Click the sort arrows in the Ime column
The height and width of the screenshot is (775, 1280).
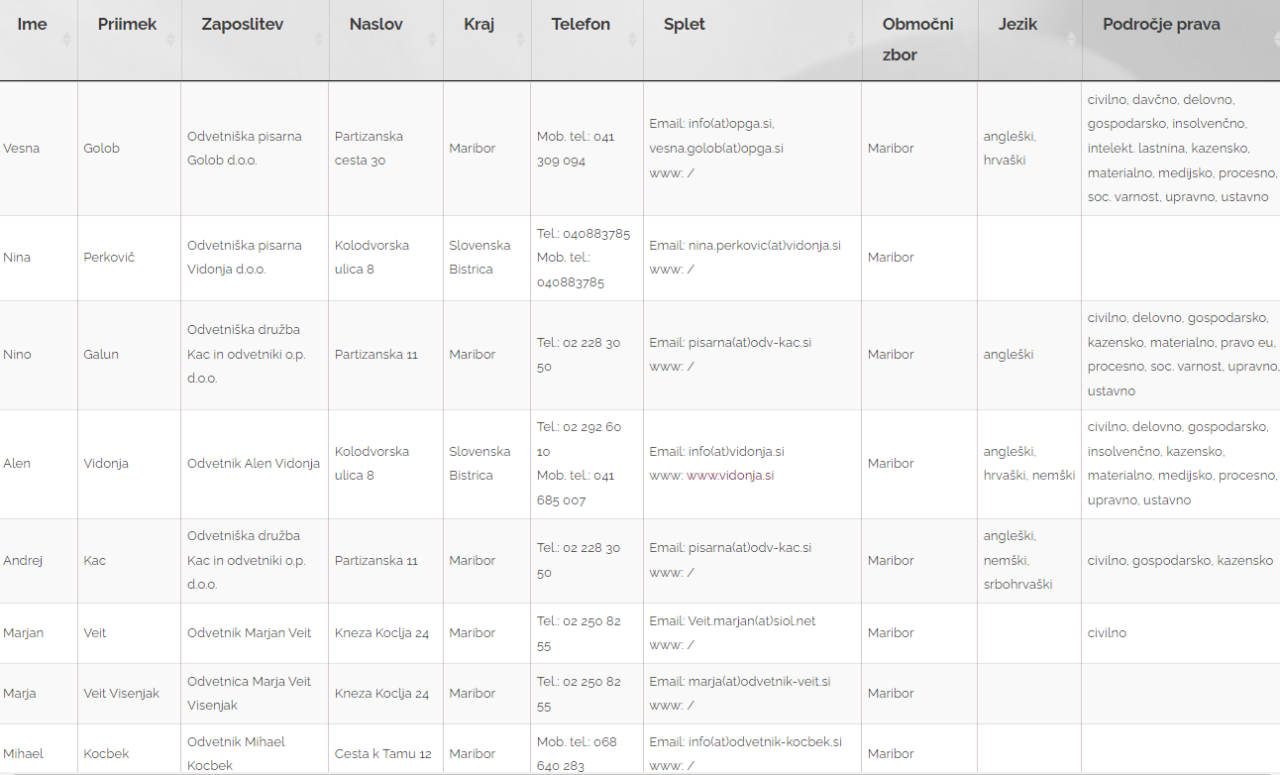point(67,39)
